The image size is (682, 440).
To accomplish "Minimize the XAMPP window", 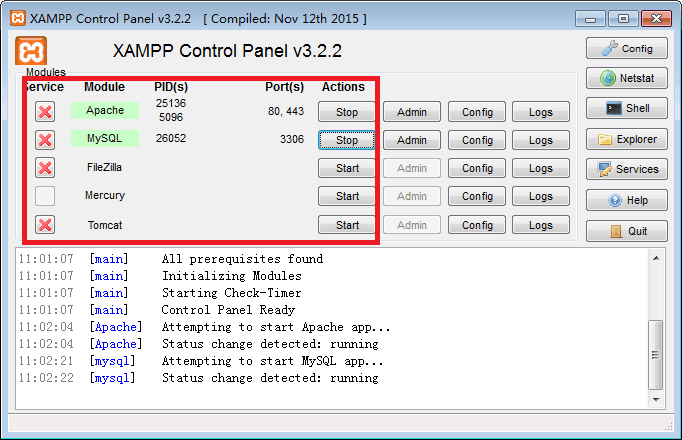I will pos(590,19).
